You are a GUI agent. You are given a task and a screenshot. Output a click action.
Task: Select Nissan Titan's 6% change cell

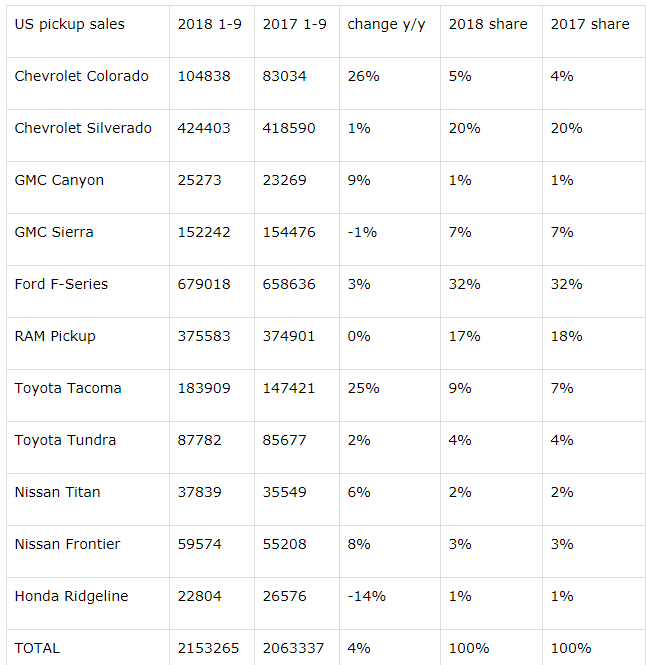[359, 492]
